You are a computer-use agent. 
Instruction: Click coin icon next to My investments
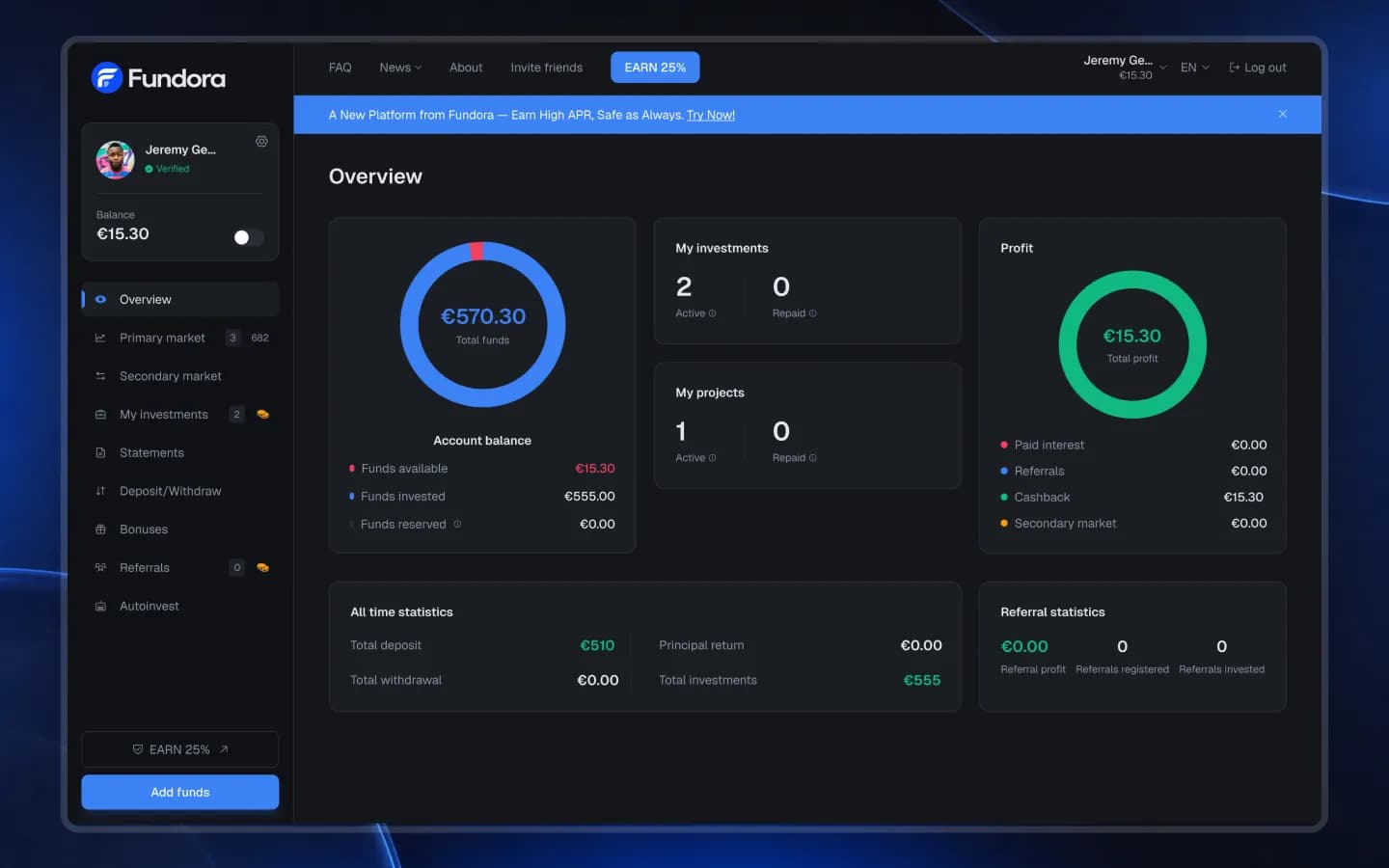pyautogui.click(x=262, y=415)
